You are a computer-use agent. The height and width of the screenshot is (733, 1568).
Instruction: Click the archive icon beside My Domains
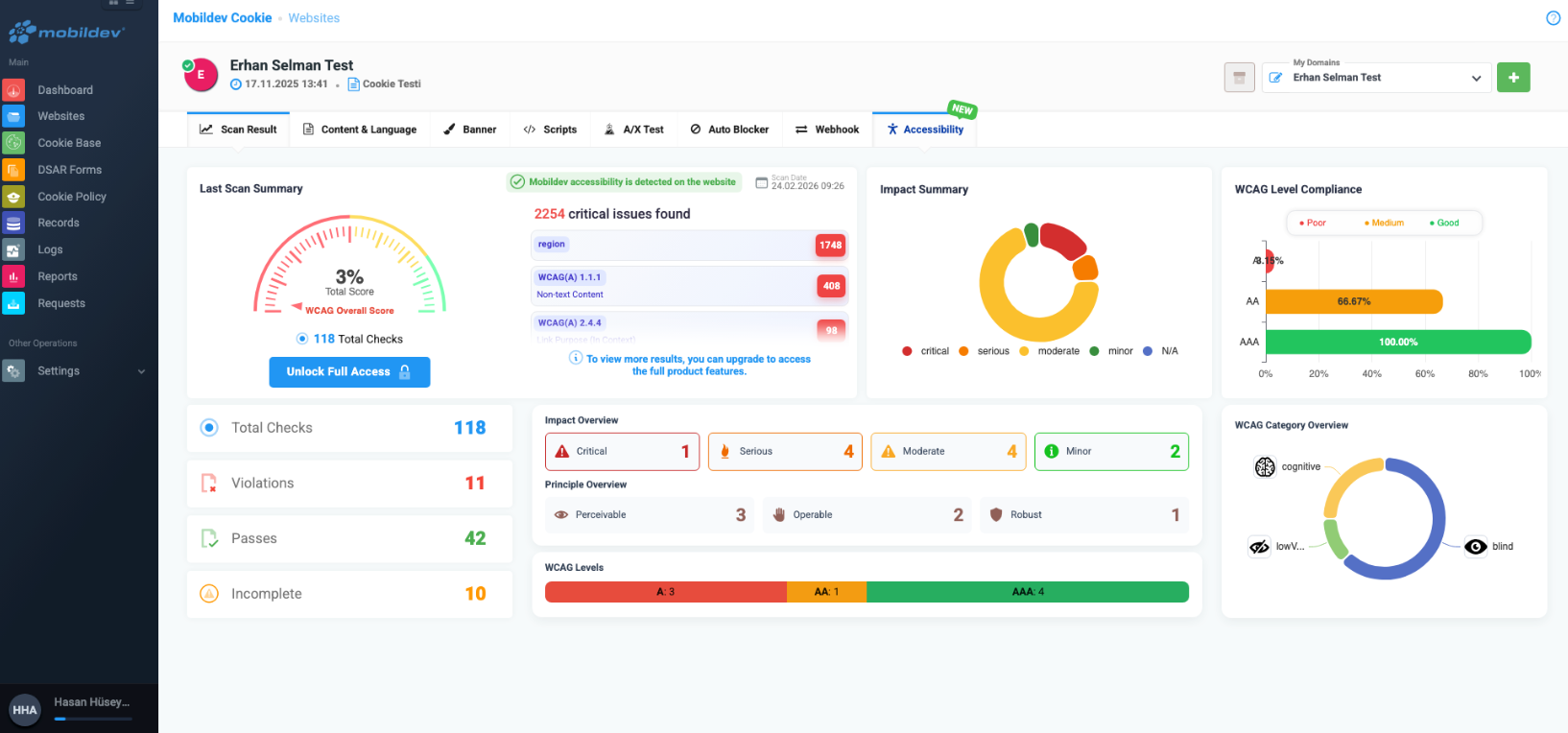(1239, 78)
